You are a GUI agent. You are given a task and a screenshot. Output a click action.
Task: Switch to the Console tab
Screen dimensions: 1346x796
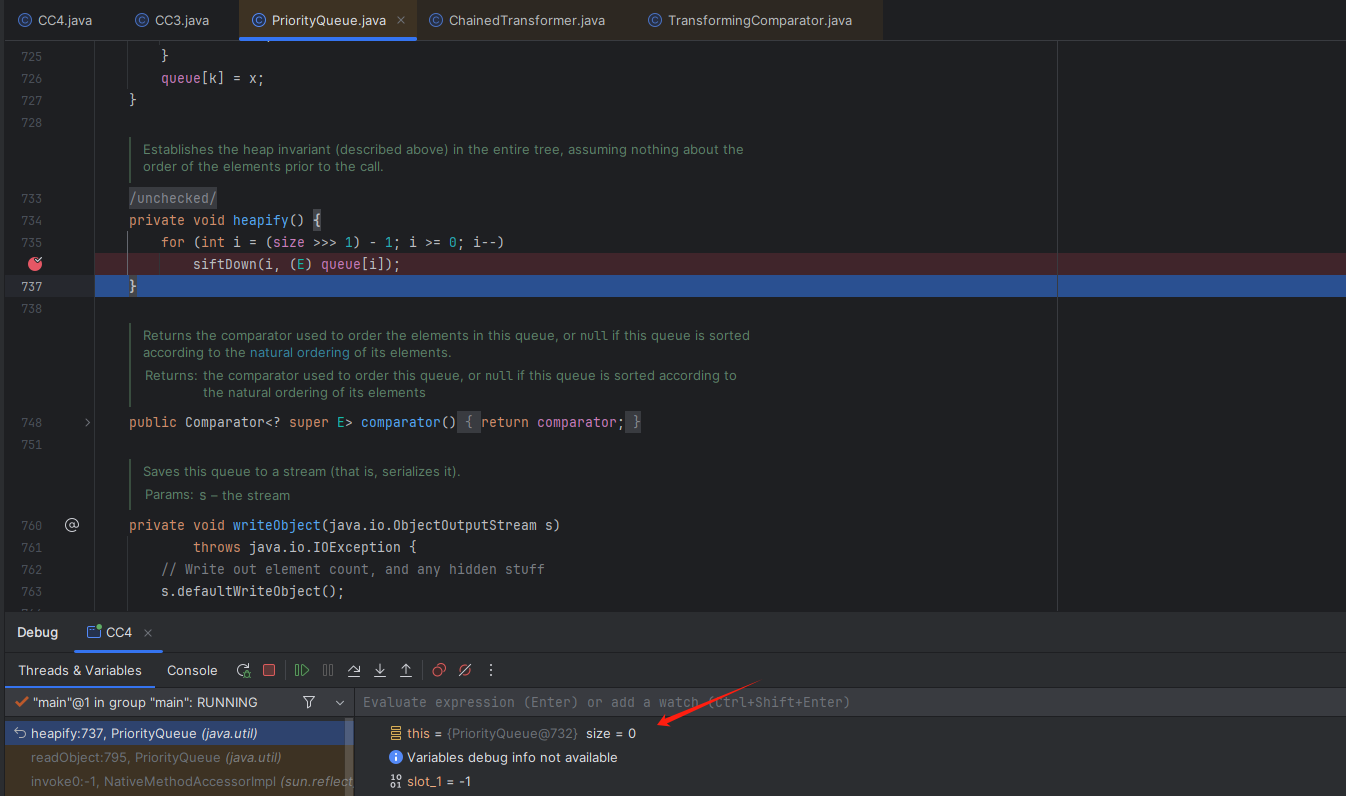point(192,670)
